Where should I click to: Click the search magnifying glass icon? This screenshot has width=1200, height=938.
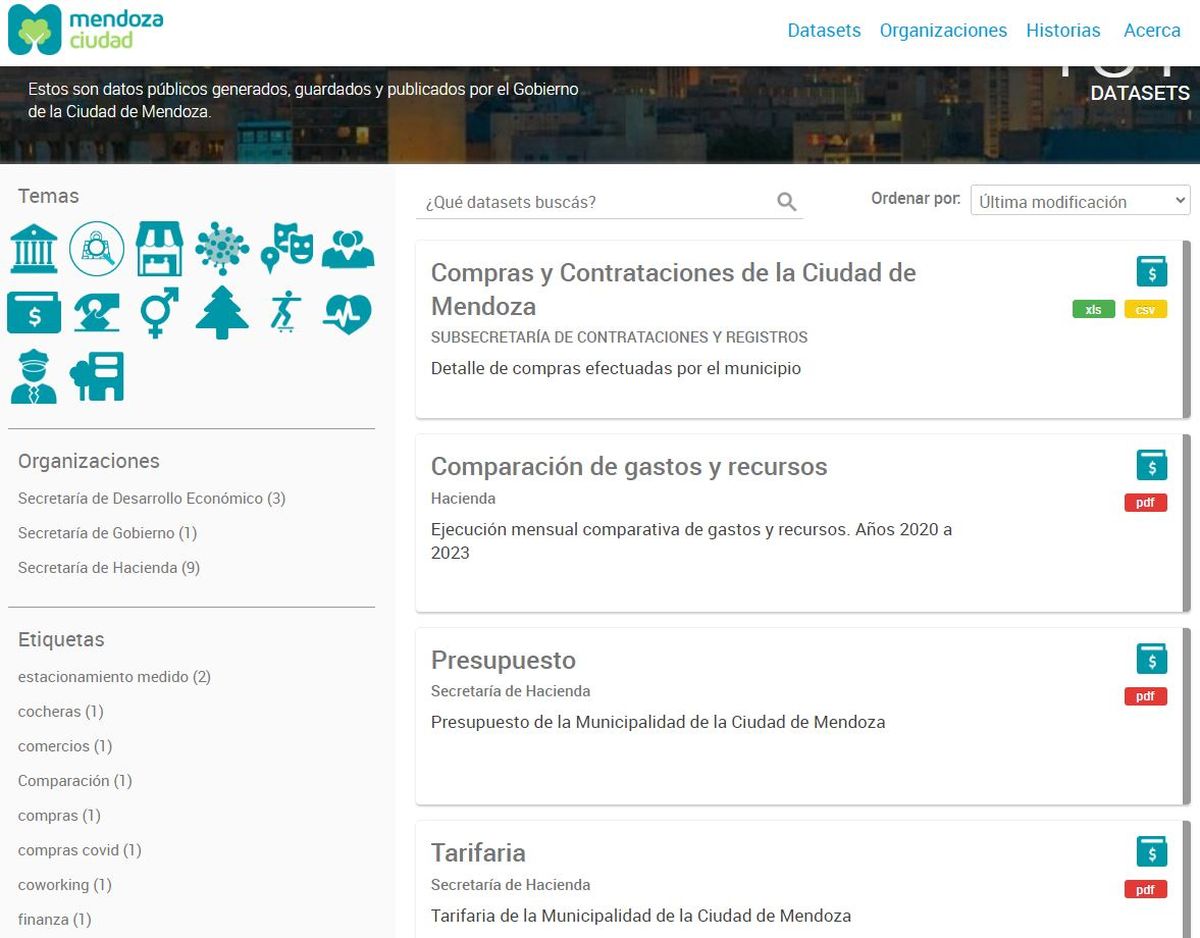(x=786, y=202)
